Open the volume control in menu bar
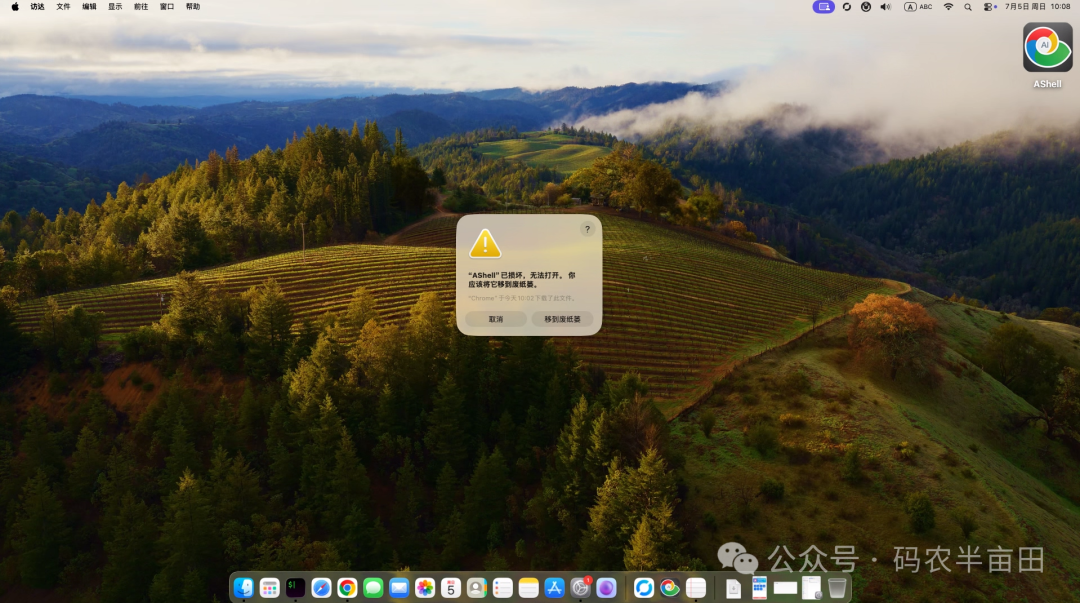The width and height of the screenshot is (1080, 603). click(885, 7)
